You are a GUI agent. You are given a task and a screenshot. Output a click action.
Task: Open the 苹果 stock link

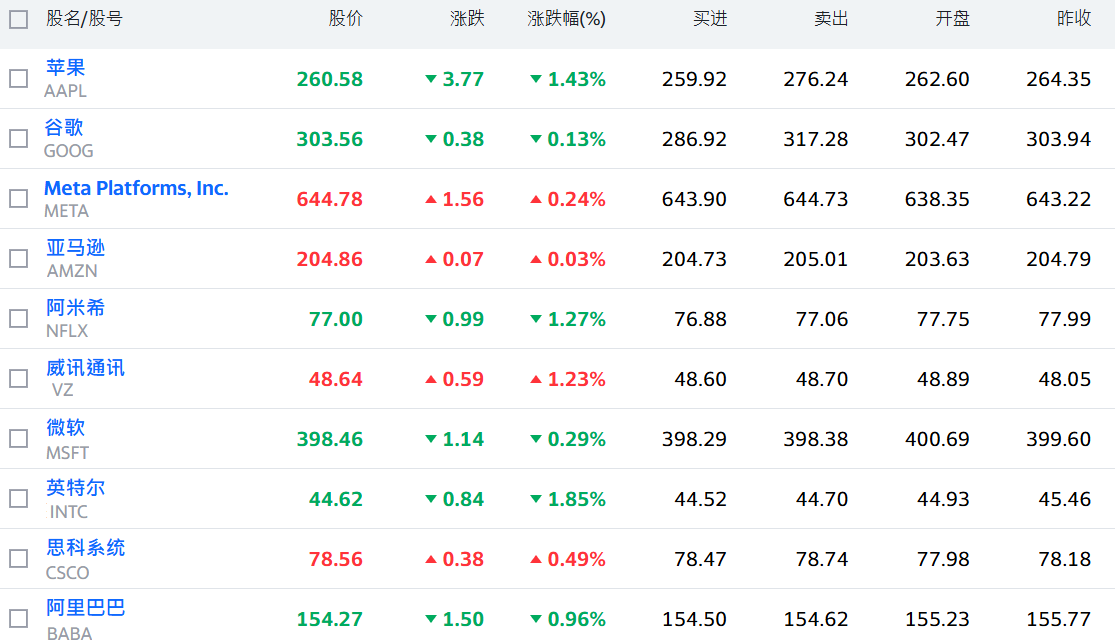66,67
